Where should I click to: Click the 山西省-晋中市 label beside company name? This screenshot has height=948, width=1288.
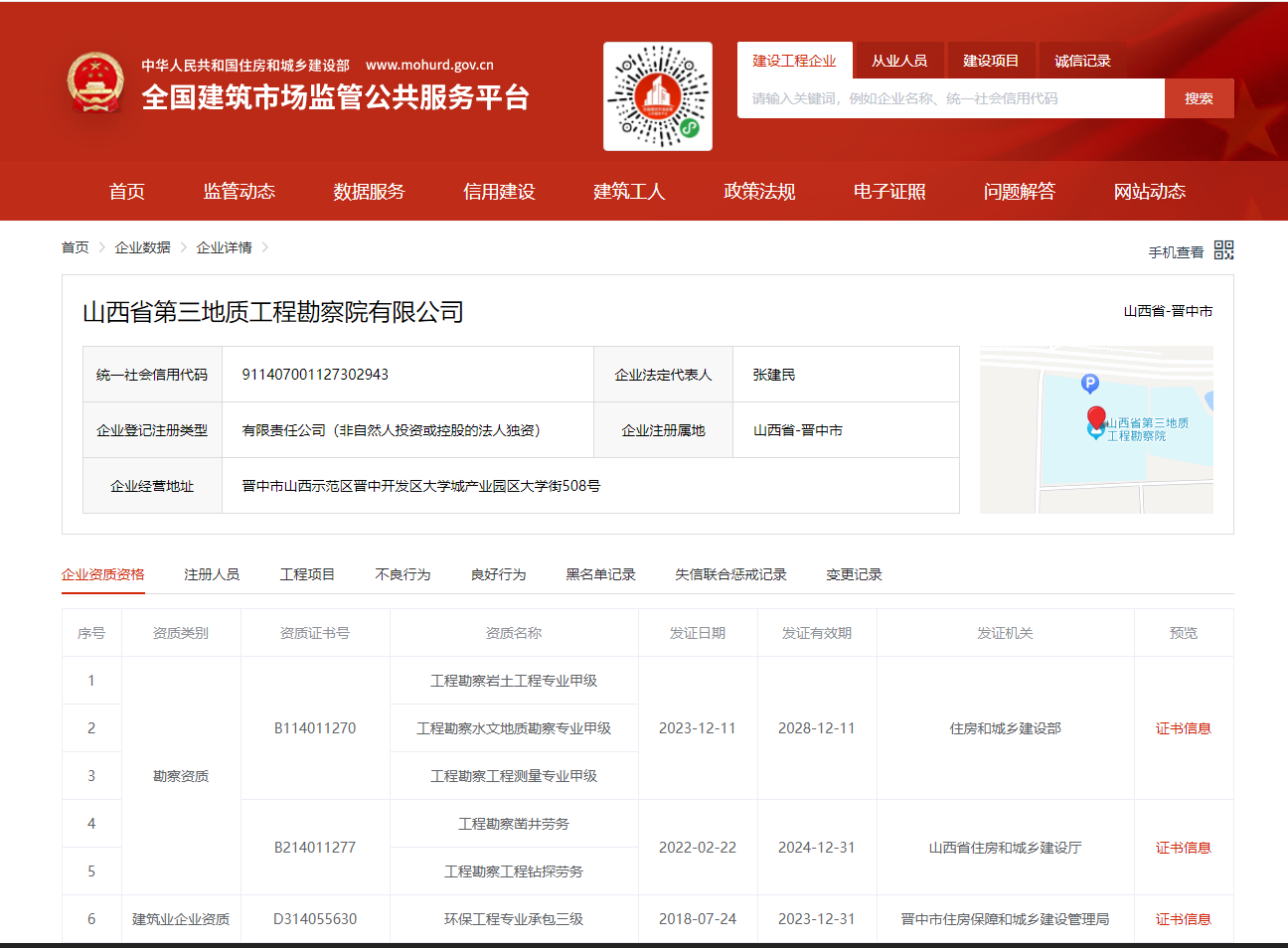1168,311
